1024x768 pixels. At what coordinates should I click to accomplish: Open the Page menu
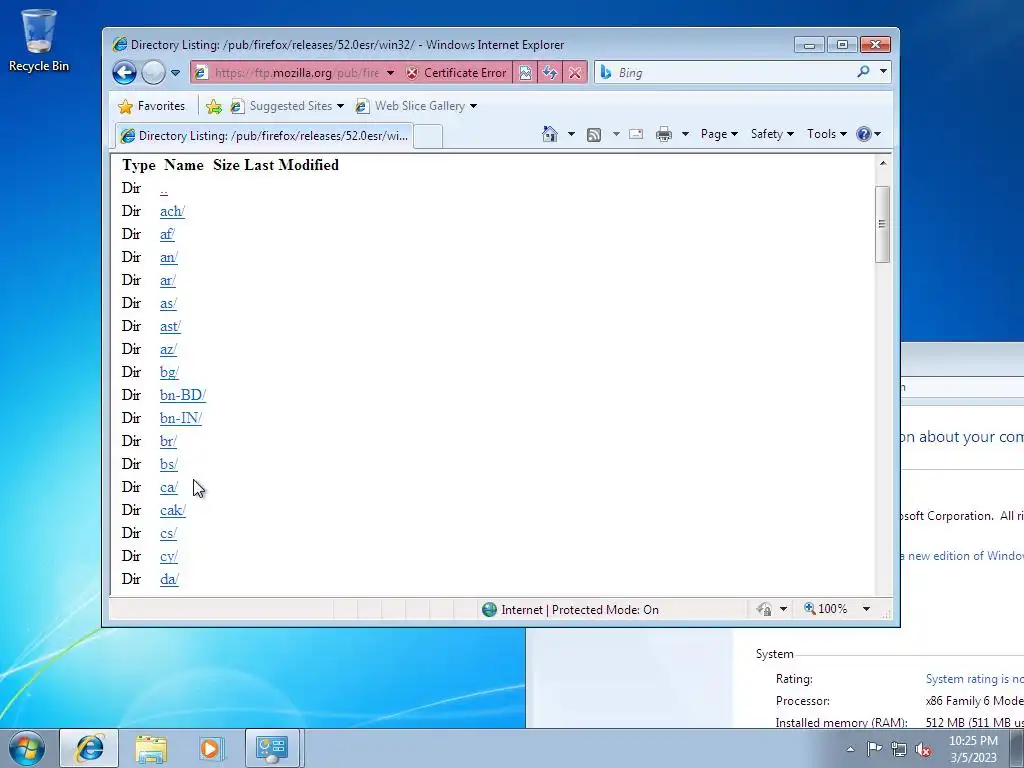click(x=719, y=134)
